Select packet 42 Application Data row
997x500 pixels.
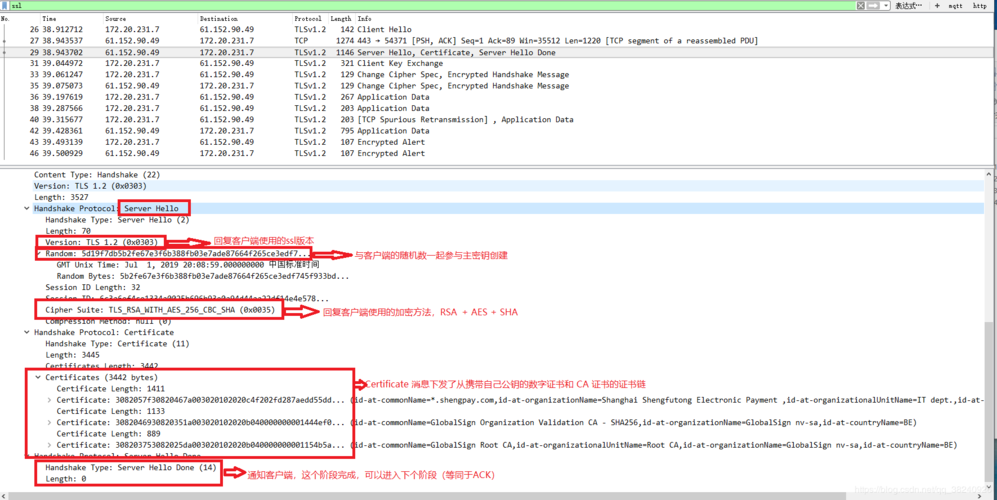(x=495, y=130)
